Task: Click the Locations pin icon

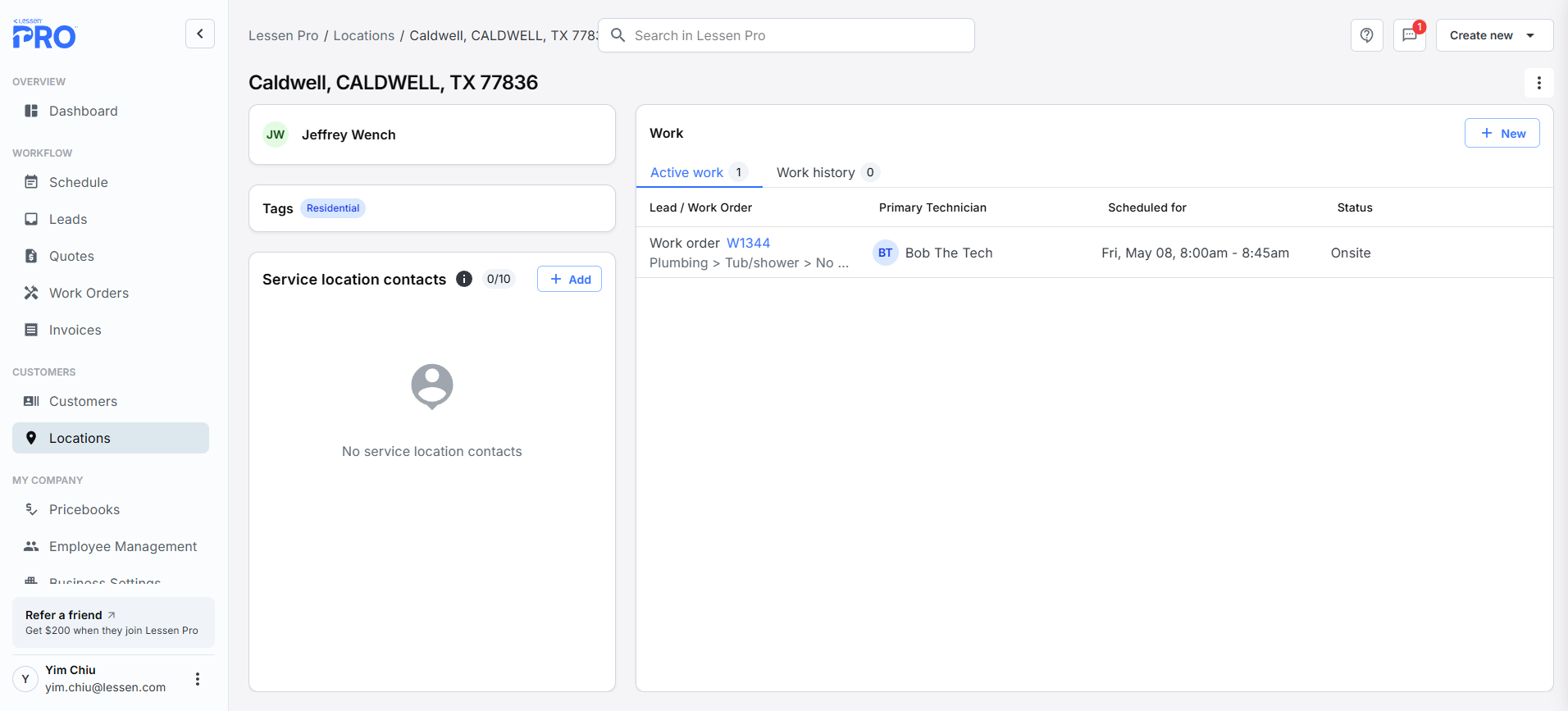Action: [x=31, y=438]
